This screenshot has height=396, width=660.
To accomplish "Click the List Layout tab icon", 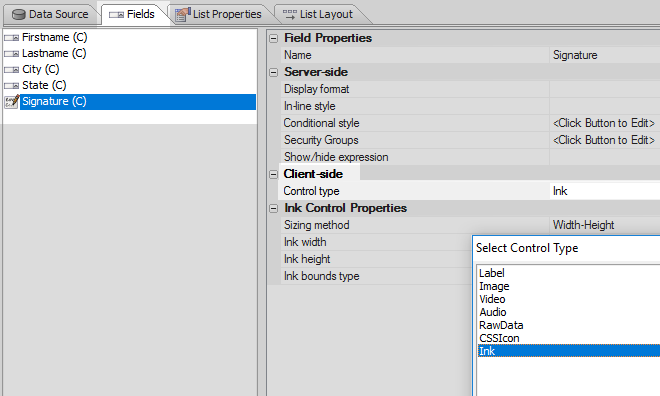I will click(x=290, y=14).
